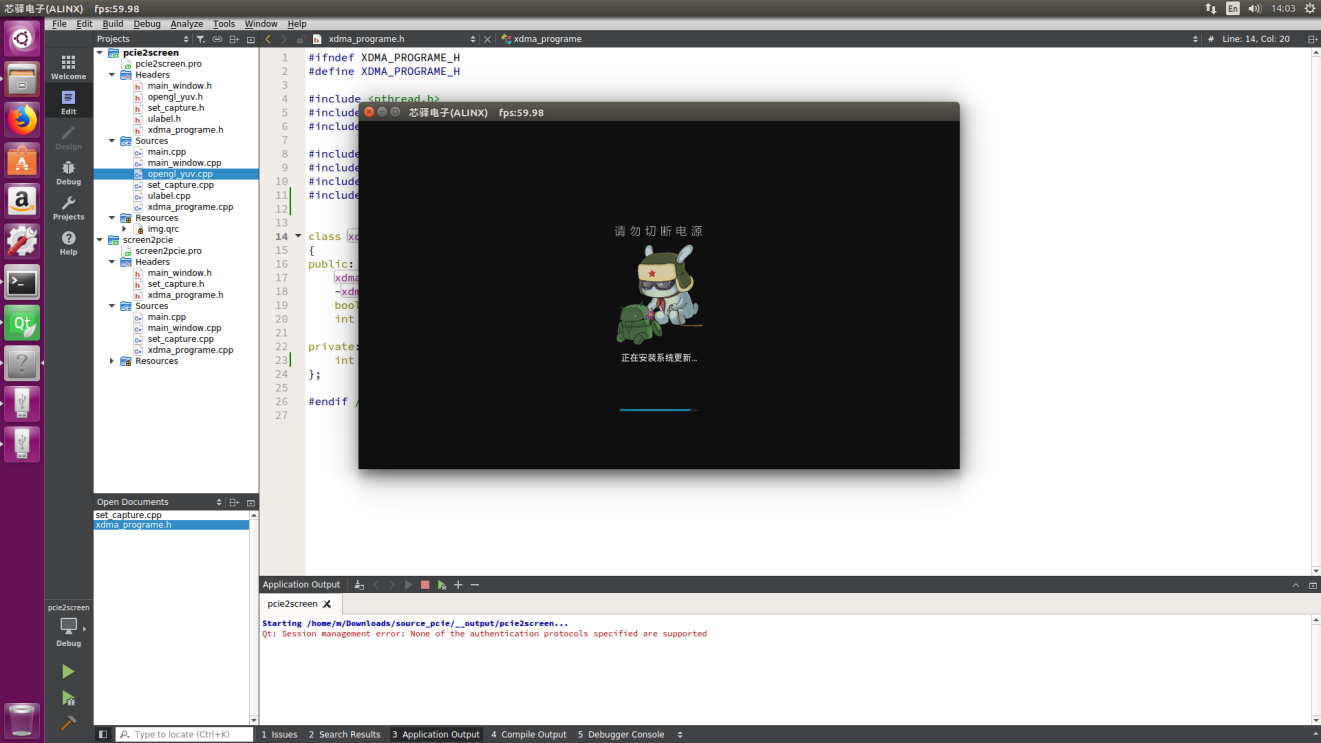Screen dimensions: 1321x743
Task: Open the Files manager from the dock
Action: pos(22,79)
